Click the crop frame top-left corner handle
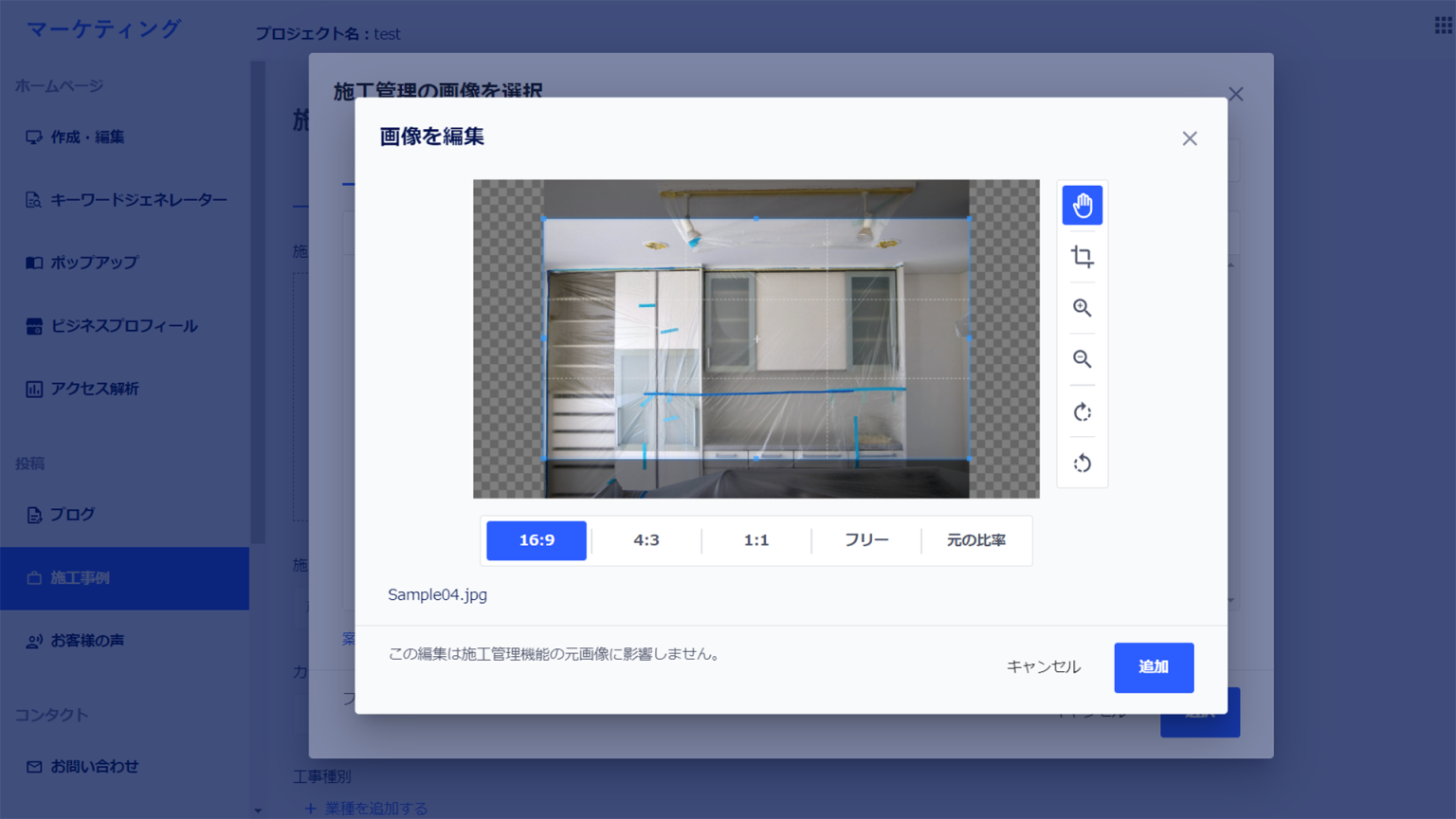The width and height of the screenshot is (1456, 819). coord(544,219)
